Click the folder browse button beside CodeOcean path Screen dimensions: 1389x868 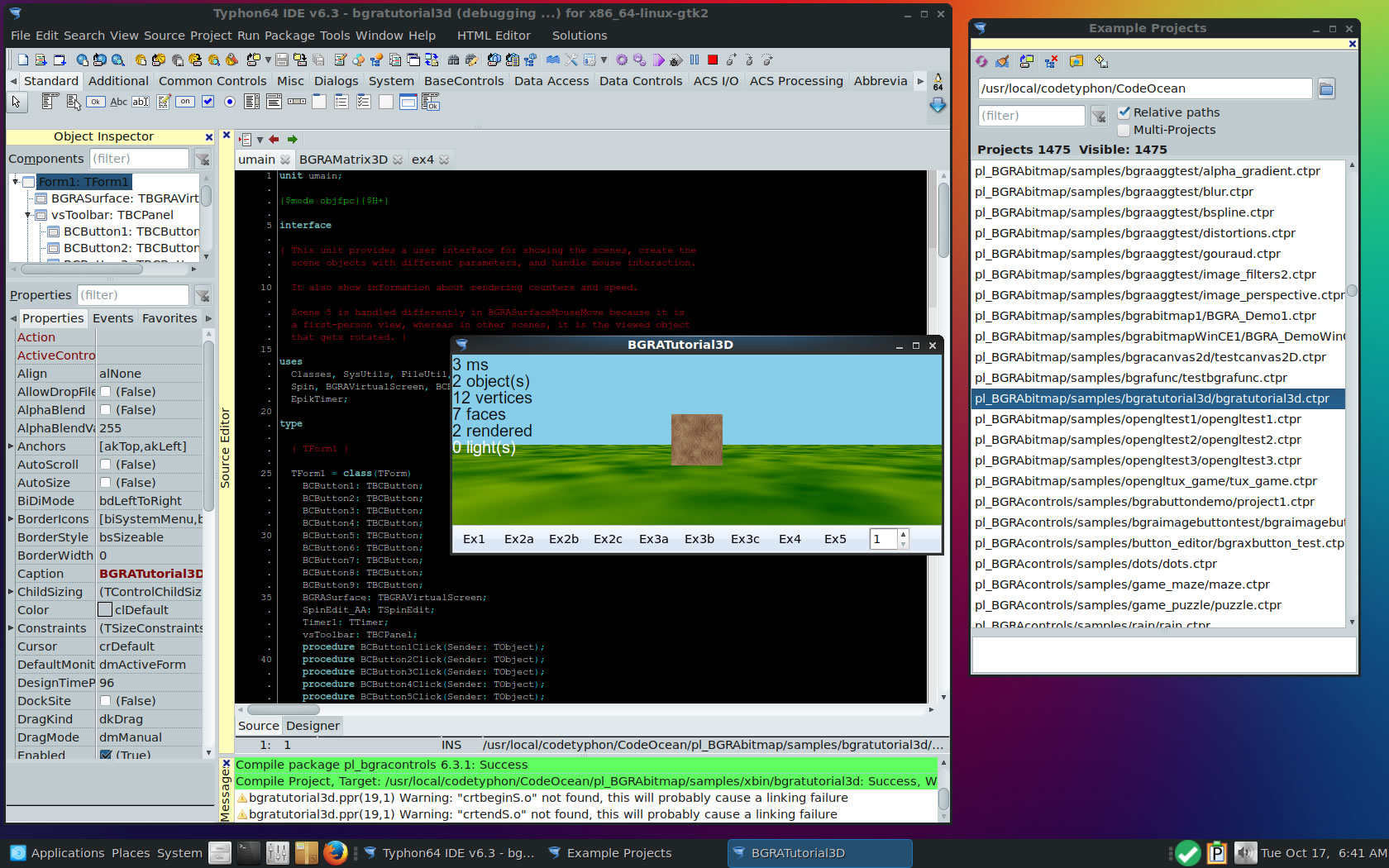tap(1326, 88)
